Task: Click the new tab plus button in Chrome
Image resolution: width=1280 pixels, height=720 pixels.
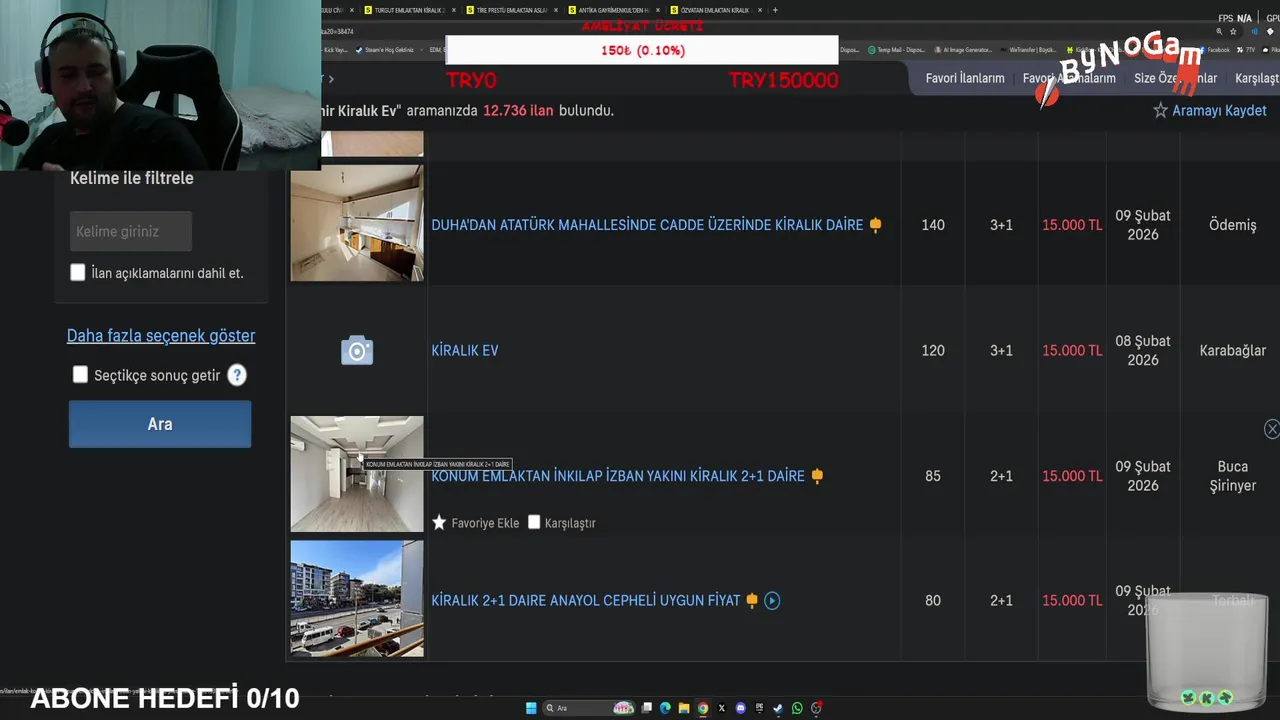Action: 775,10
